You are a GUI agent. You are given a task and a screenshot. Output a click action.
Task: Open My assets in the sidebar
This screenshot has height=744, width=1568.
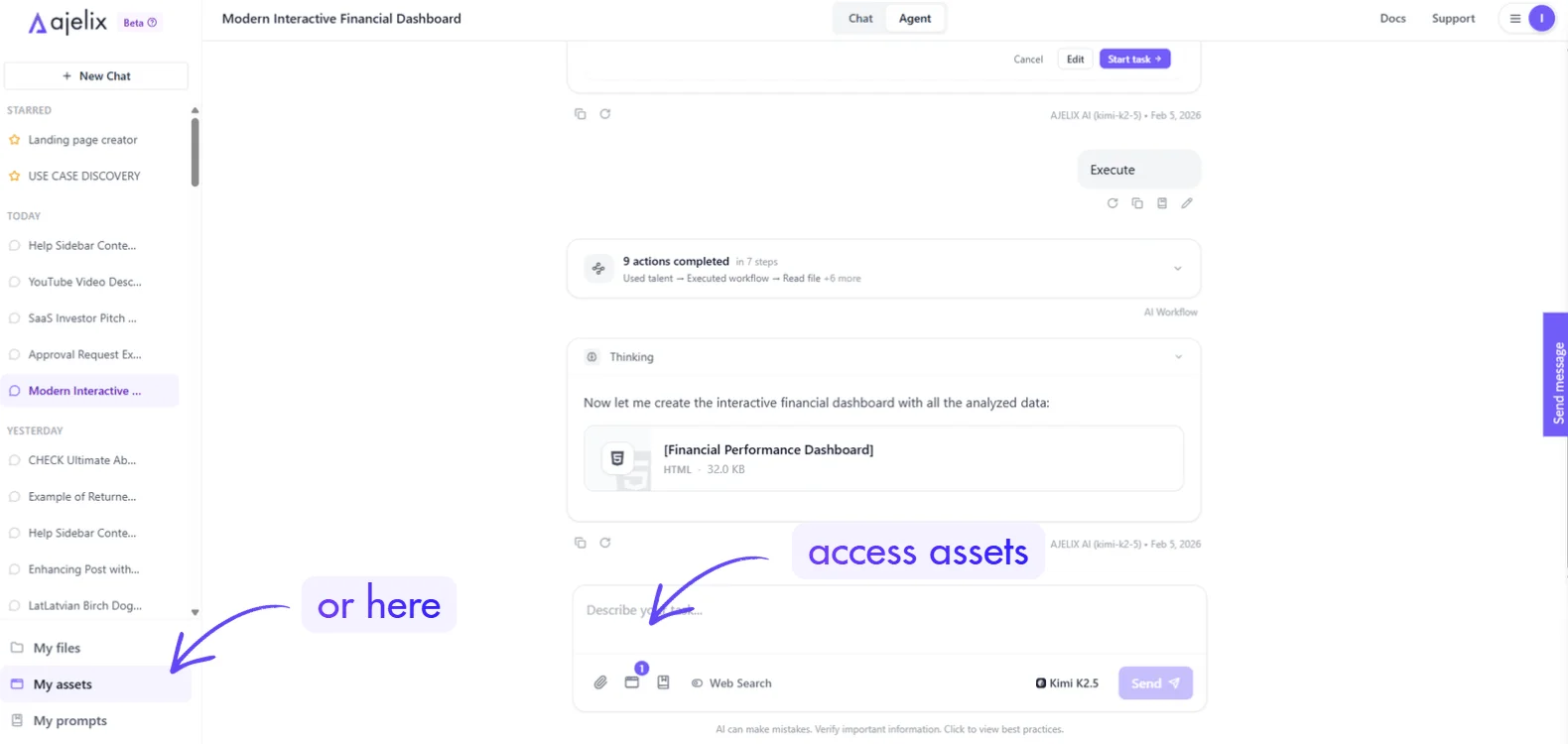(x=63, y=684)
